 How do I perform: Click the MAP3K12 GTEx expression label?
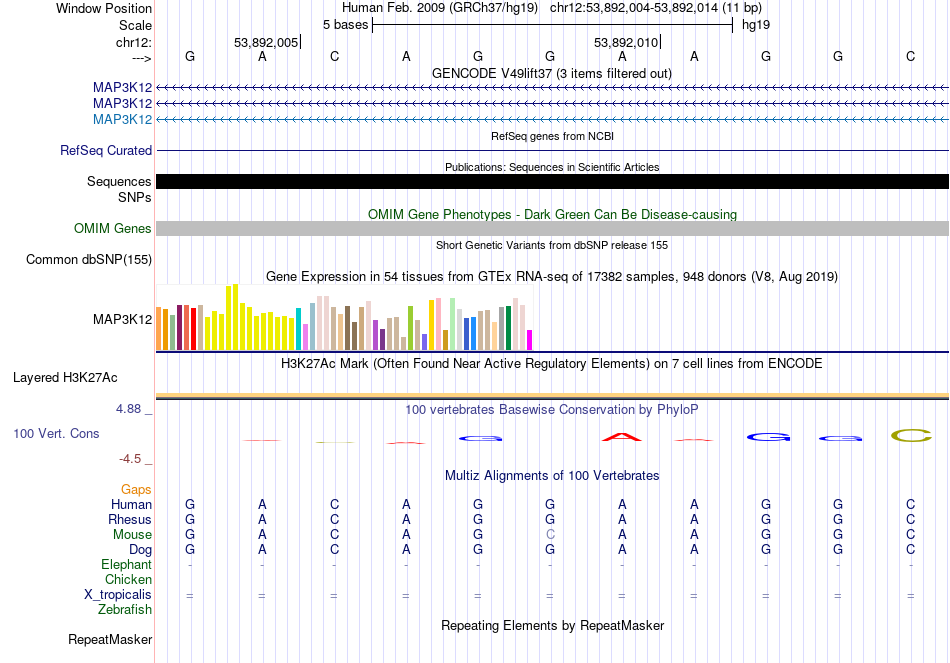point(122,319)
